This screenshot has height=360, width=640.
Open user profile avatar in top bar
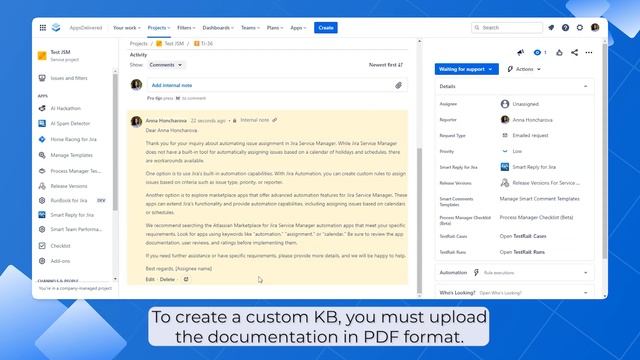pos(595,28)
